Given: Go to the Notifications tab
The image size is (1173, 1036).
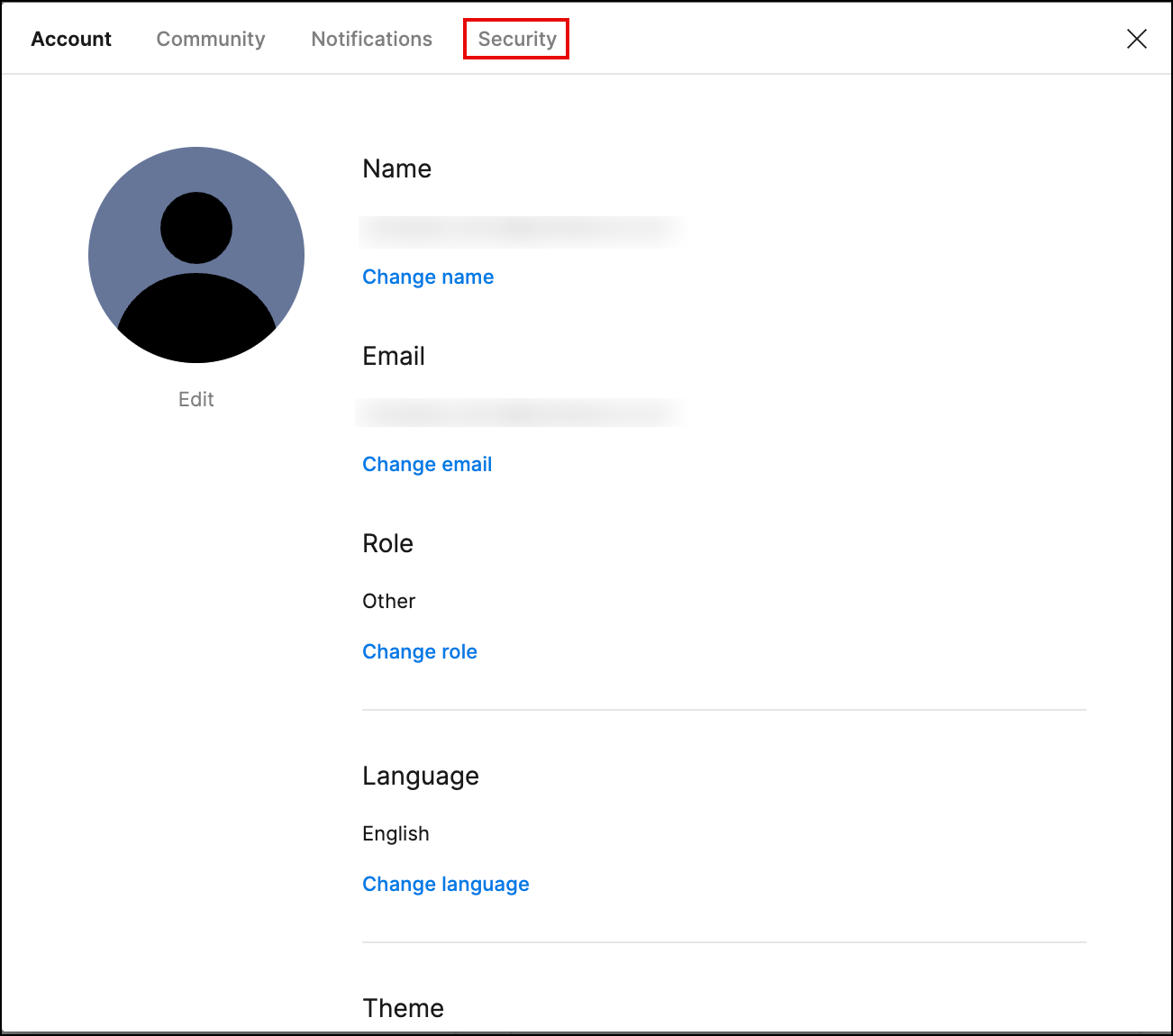Looking at the screenshot, I should [370, 39].
